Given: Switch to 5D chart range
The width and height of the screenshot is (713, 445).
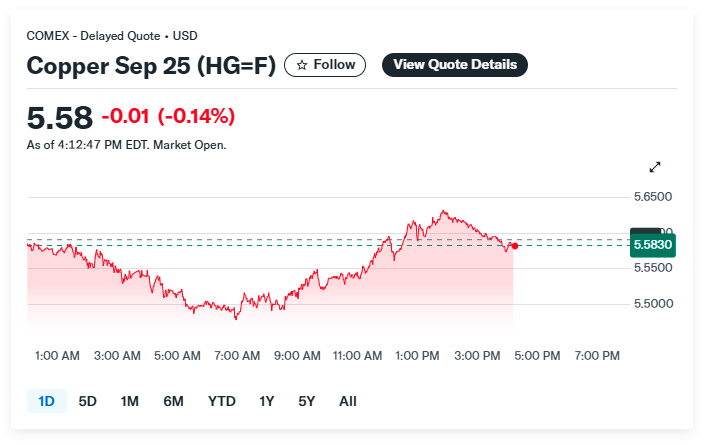Looking at the screenshot, I should pyautogui.click(x=88, y=401).
